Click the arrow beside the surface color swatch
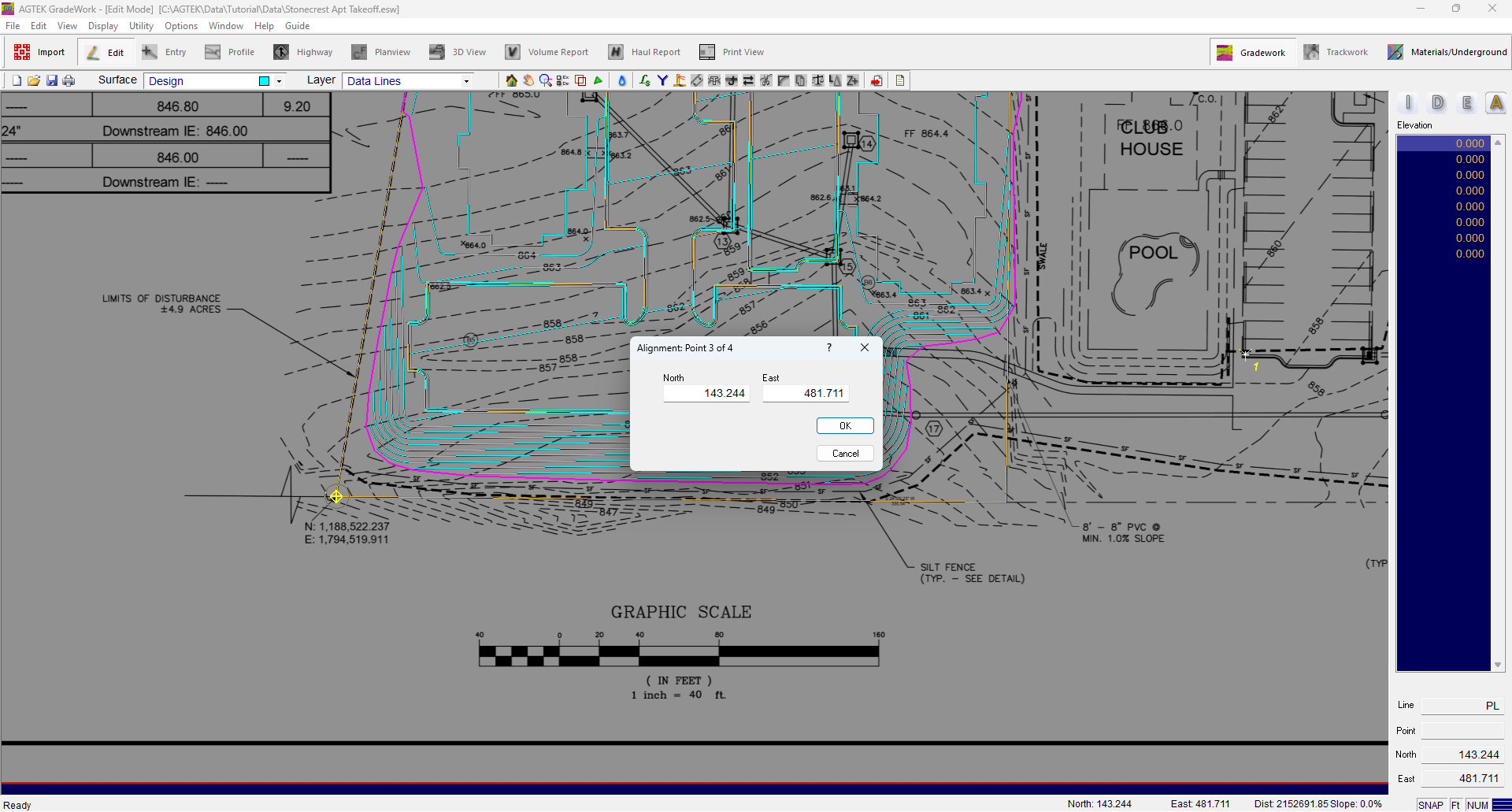Viewport: 1512px width, 812px height. coord(280,80)
